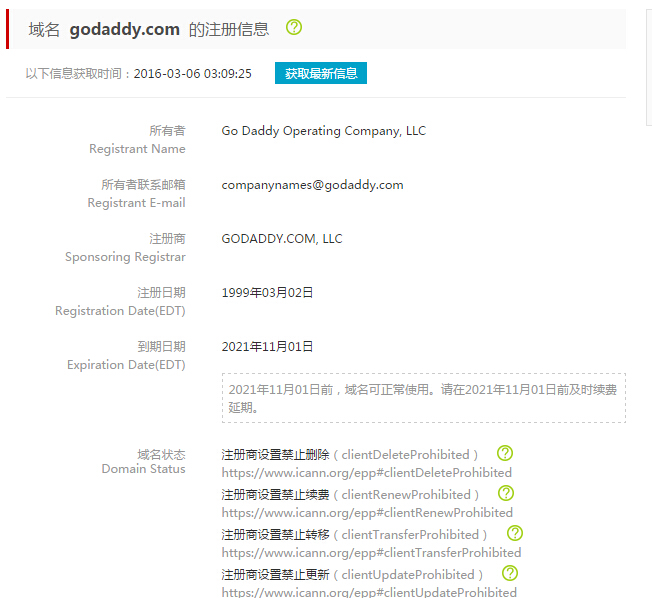Click the Registrant E-mail label

(x=136, y=203)
